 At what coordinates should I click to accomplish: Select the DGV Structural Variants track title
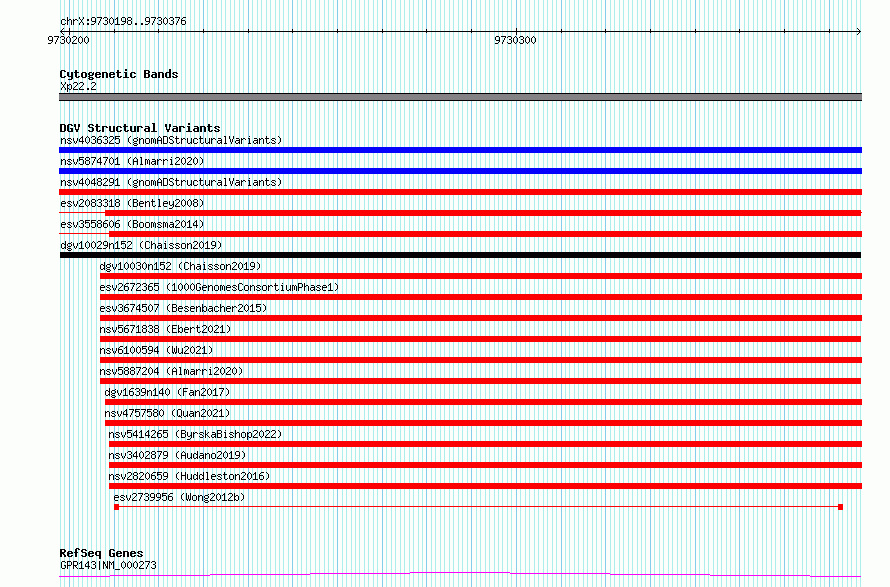point(140,128)
